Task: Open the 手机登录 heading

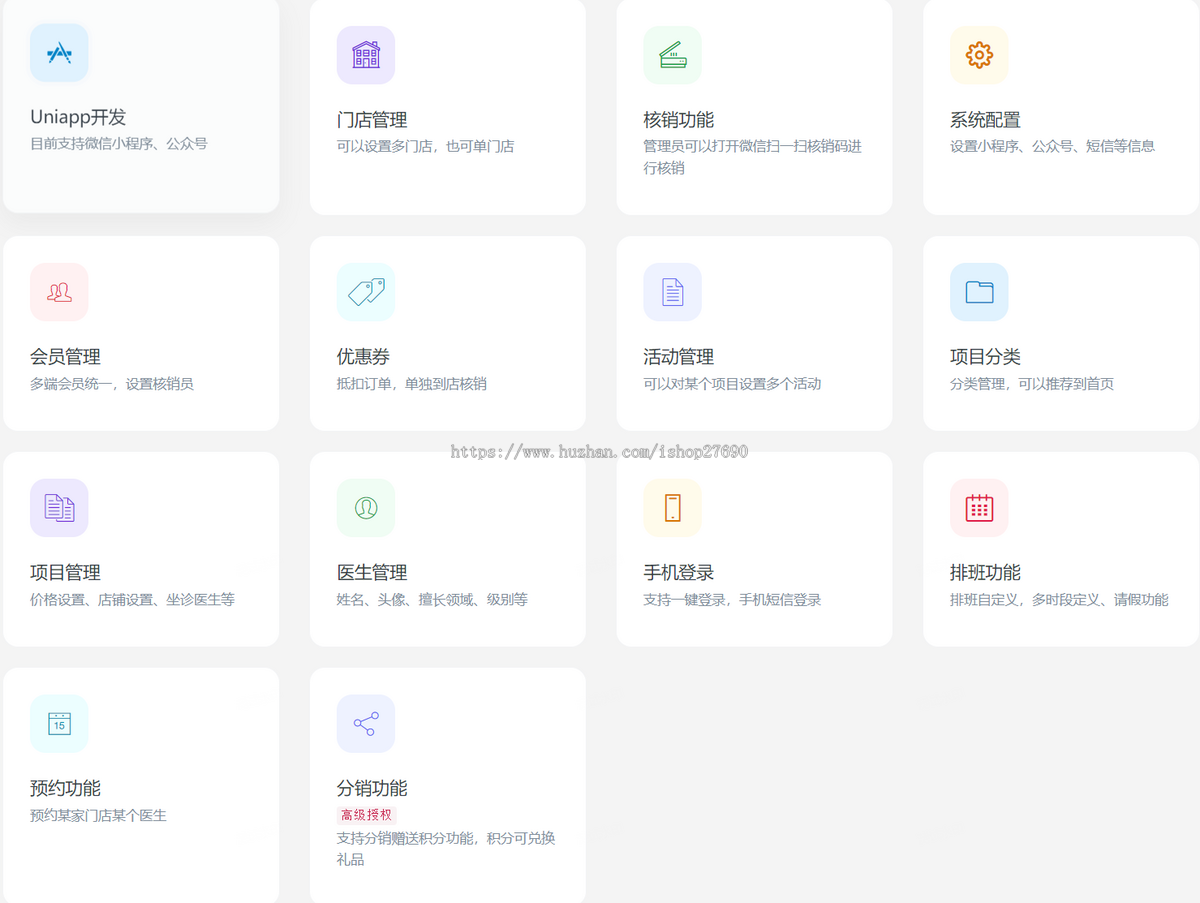Action: click(678, 573)
